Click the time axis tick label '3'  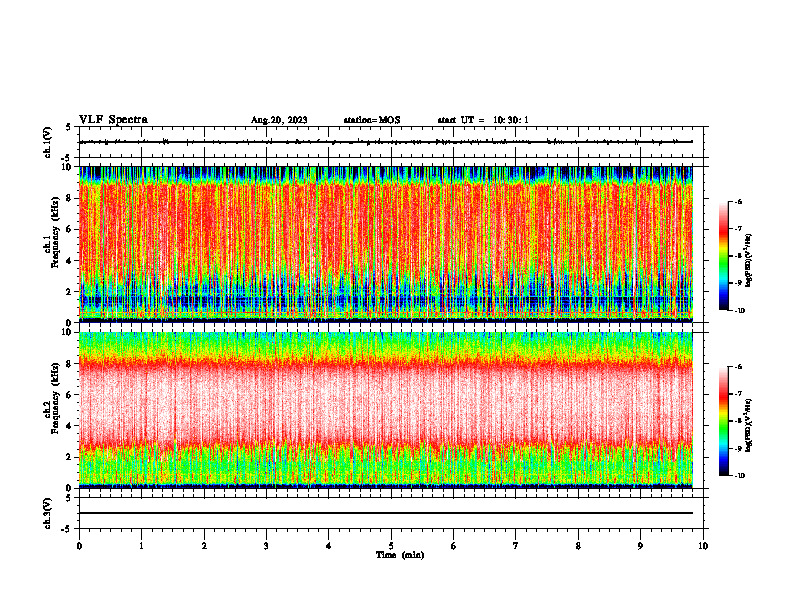click(266, 546)
